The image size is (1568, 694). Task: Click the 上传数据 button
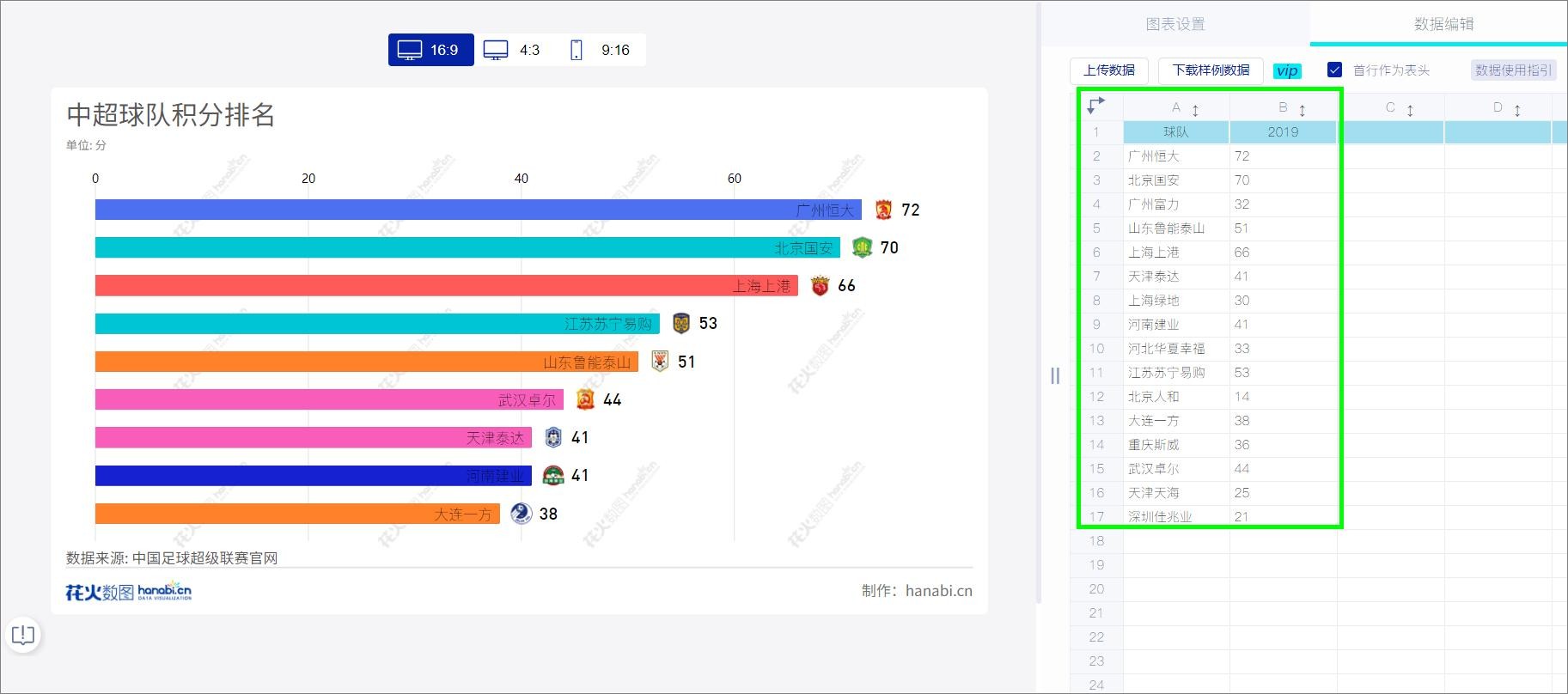1109,70
